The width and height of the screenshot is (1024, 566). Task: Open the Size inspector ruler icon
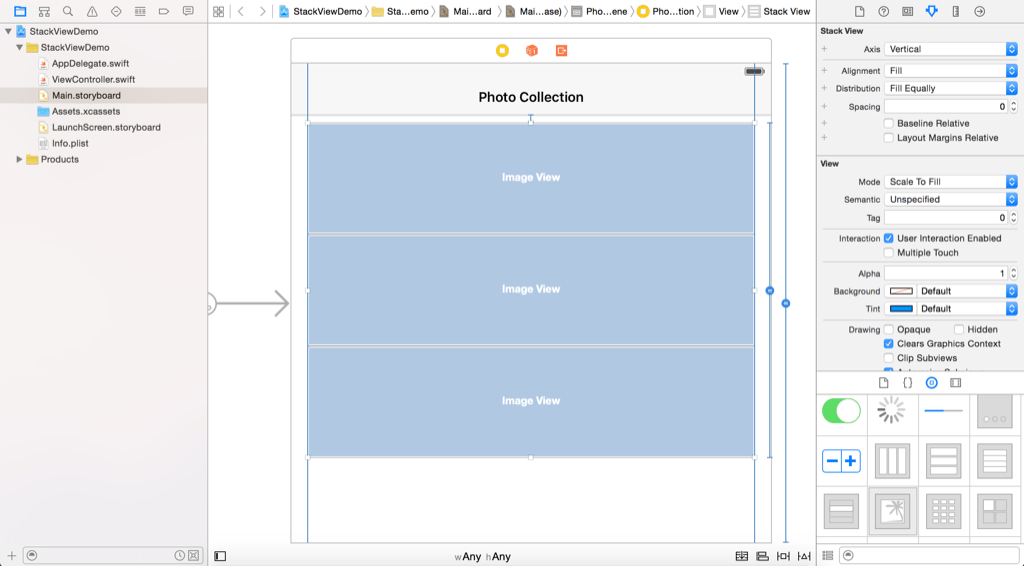[x=955, y=11]
